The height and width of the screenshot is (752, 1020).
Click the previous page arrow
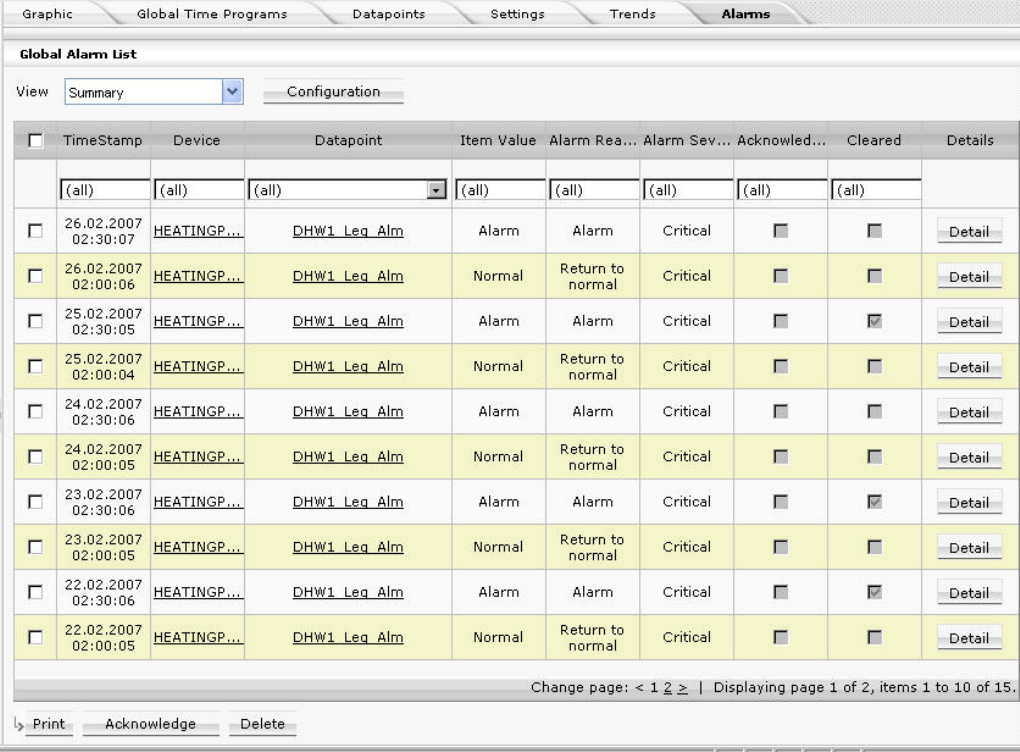click(643, 687)
